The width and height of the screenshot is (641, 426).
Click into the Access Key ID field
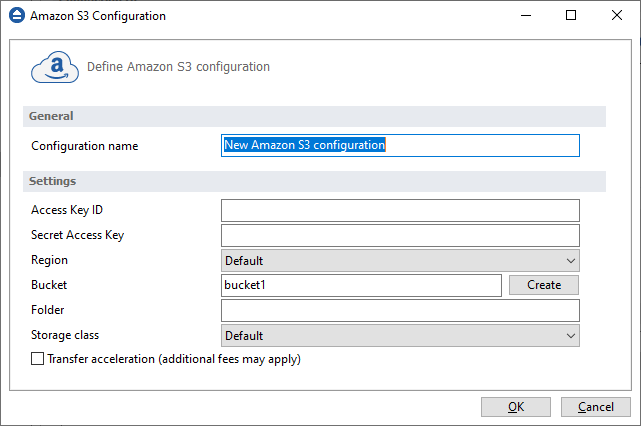(x=400, y=211)
